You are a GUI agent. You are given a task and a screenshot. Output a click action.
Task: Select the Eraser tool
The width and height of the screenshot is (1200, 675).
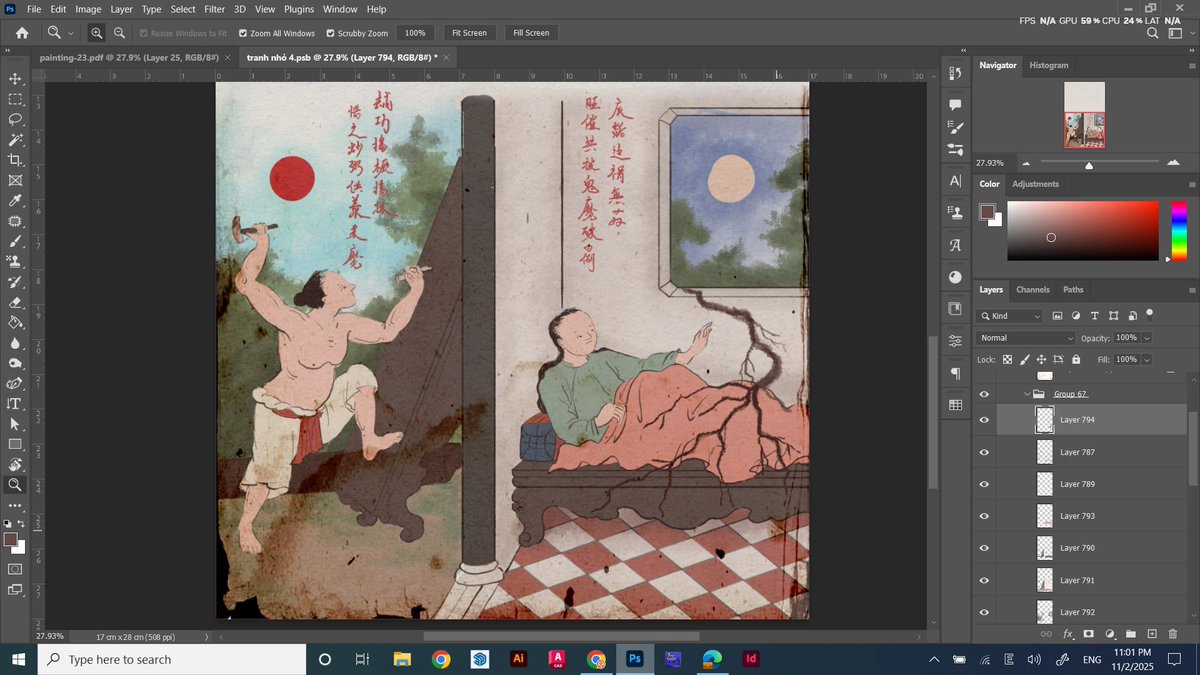click(x=15, y=302)
